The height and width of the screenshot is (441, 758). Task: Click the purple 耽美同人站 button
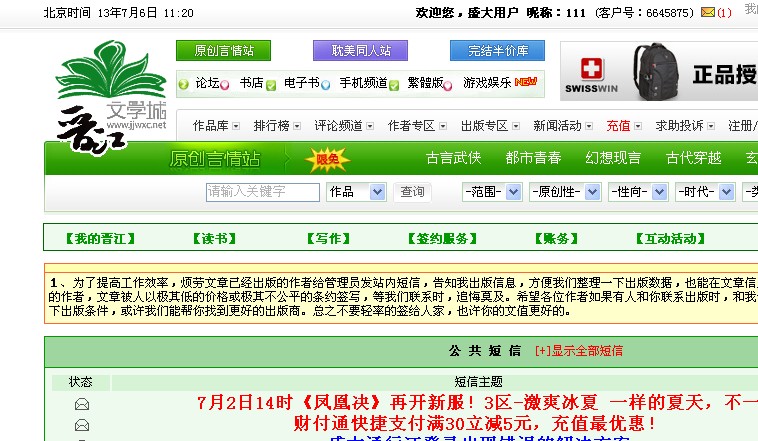pos(361,50)
